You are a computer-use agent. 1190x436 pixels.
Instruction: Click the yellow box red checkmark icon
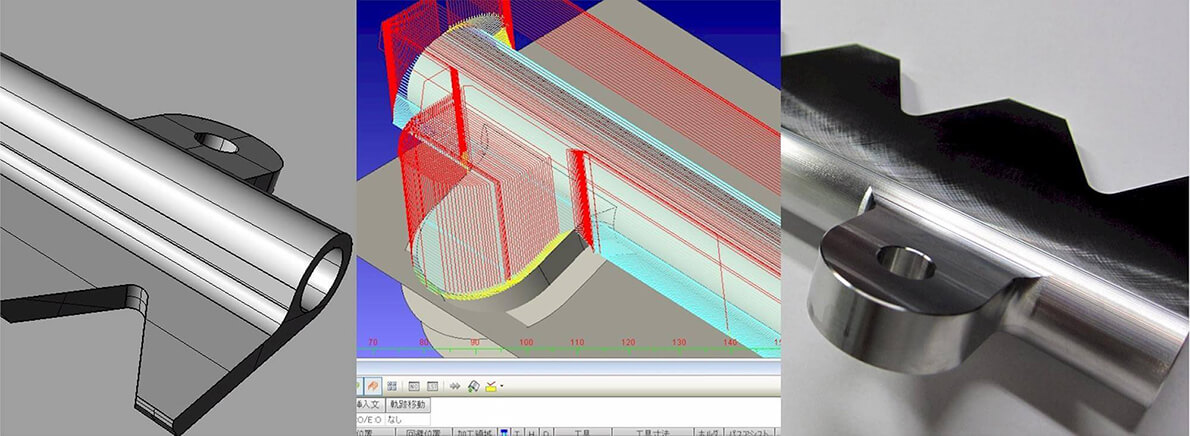(490, 386)
